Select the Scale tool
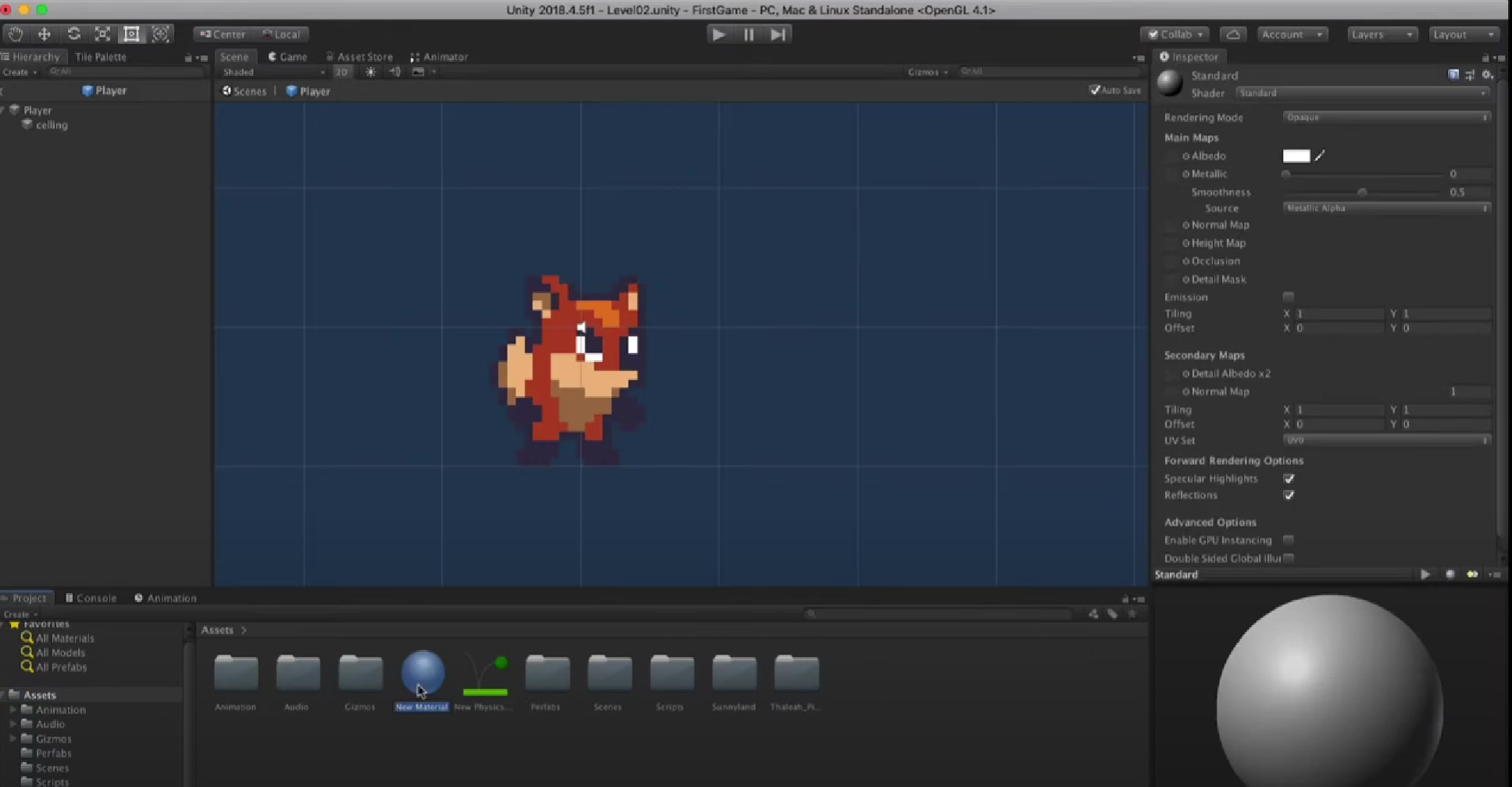This screenshot has width=1512, height=787. tap(102, 34)
